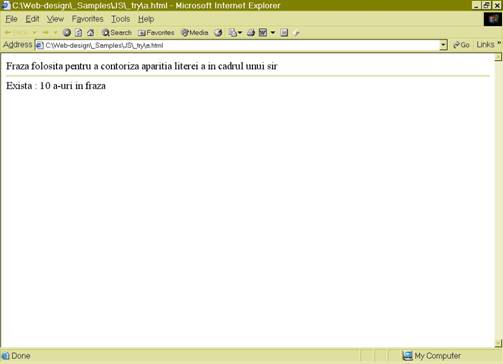
Task: Open the Search pane
Action: (x=117, y=33)
